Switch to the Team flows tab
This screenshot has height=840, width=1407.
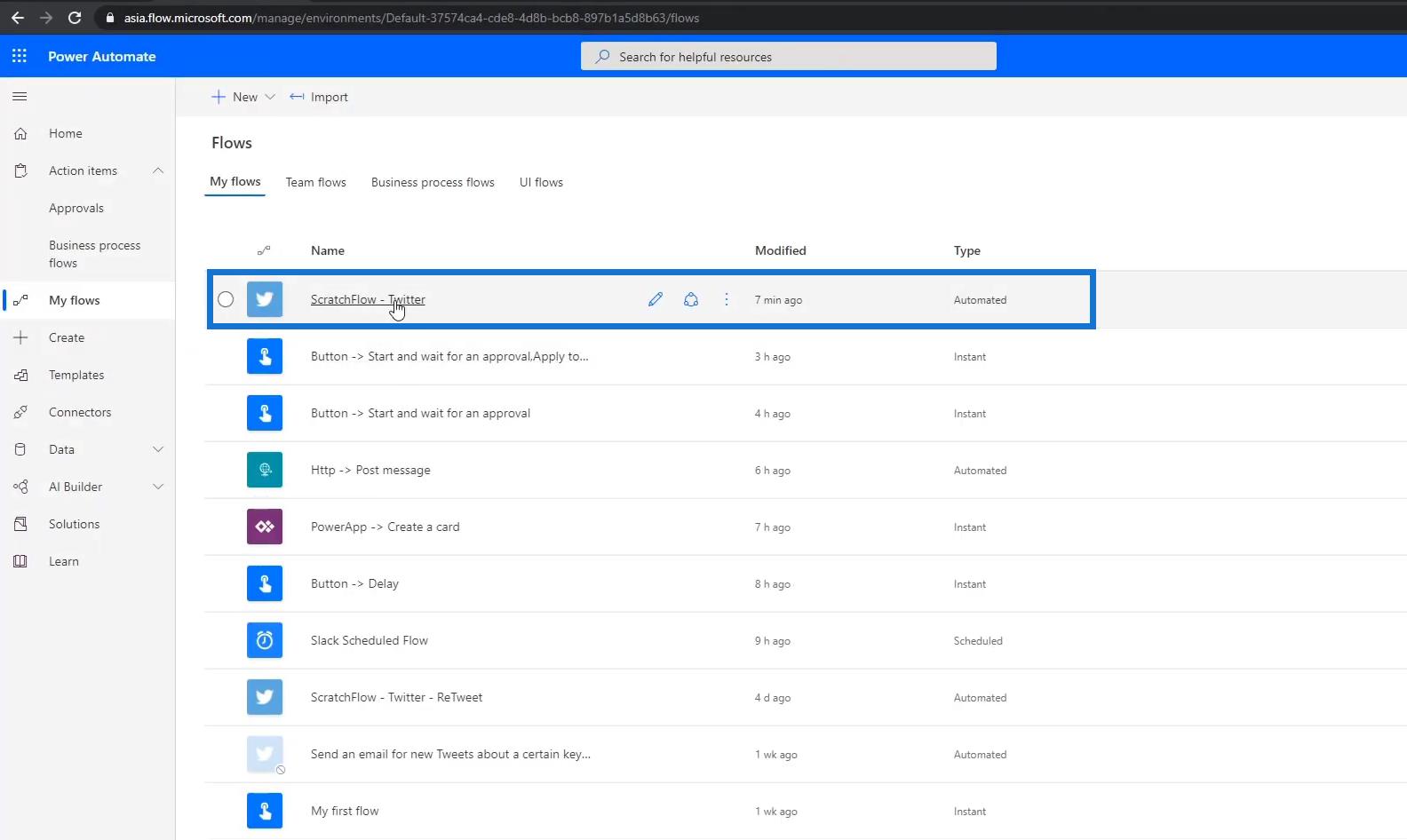316,182
